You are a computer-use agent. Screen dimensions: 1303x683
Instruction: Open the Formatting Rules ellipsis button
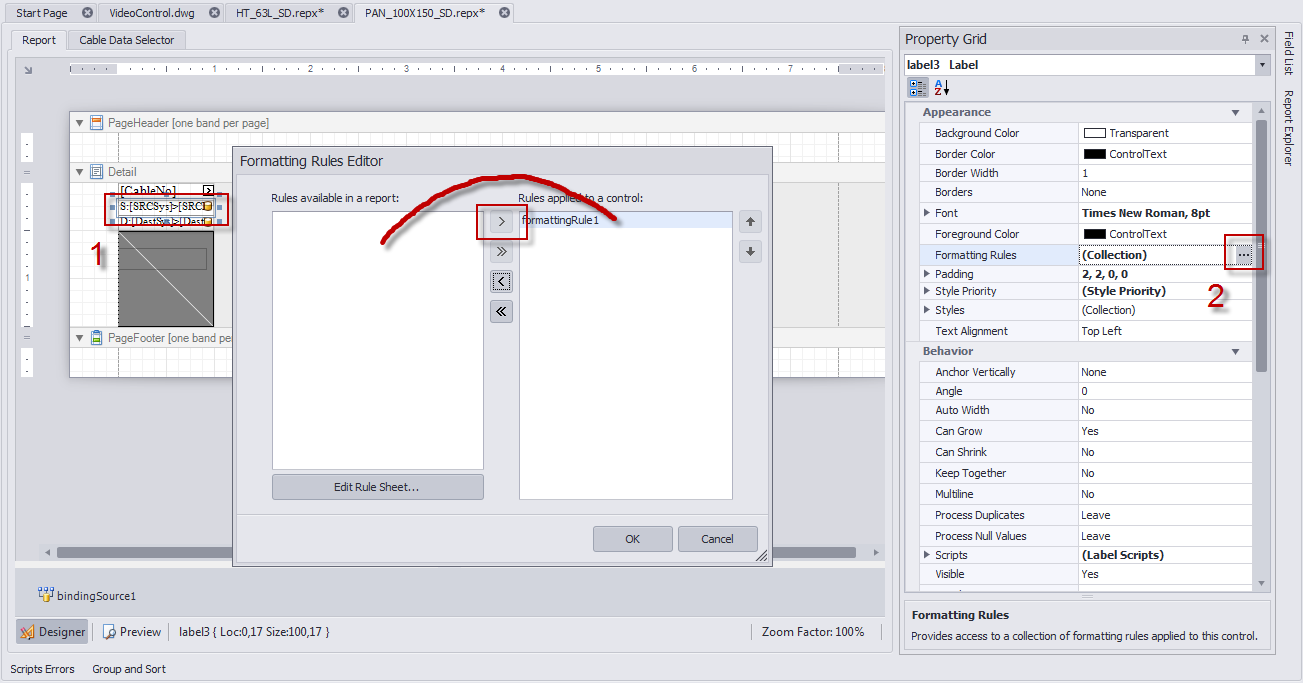[1243, 255]
